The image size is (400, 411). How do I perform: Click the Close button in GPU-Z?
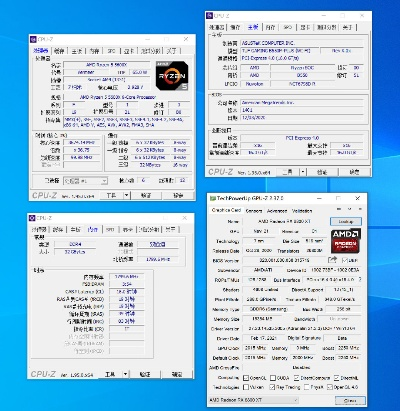(350, 400)
